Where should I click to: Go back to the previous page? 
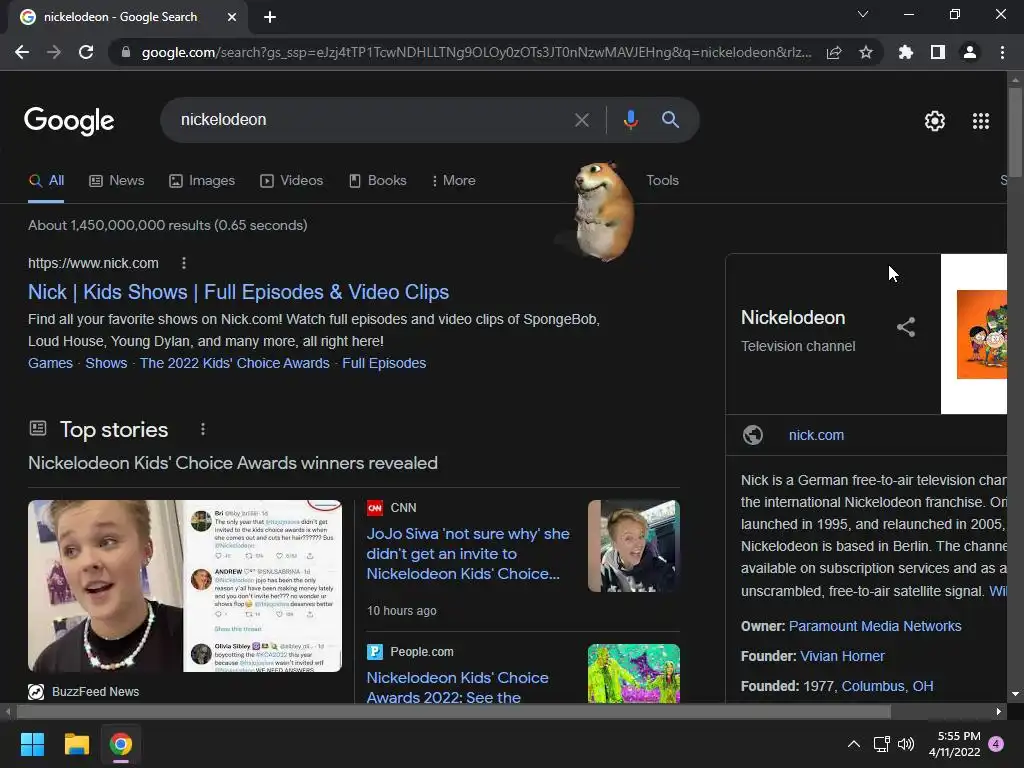22,52
